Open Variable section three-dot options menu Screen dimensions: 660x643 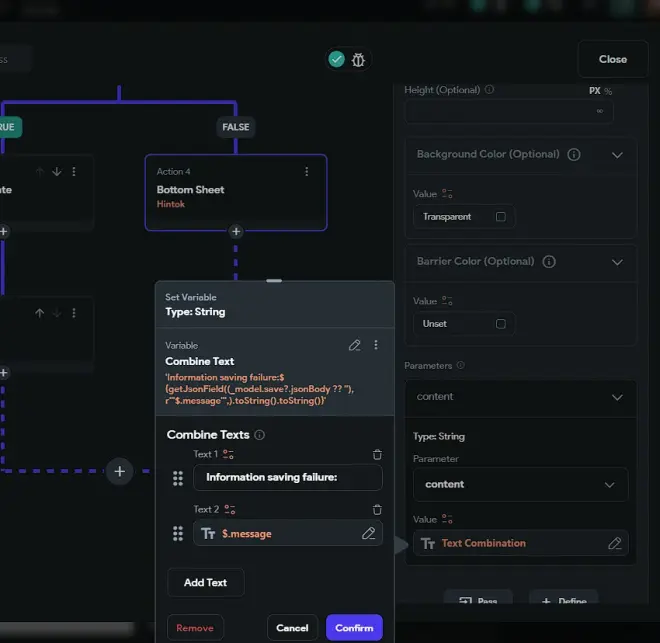pos(376,345)
